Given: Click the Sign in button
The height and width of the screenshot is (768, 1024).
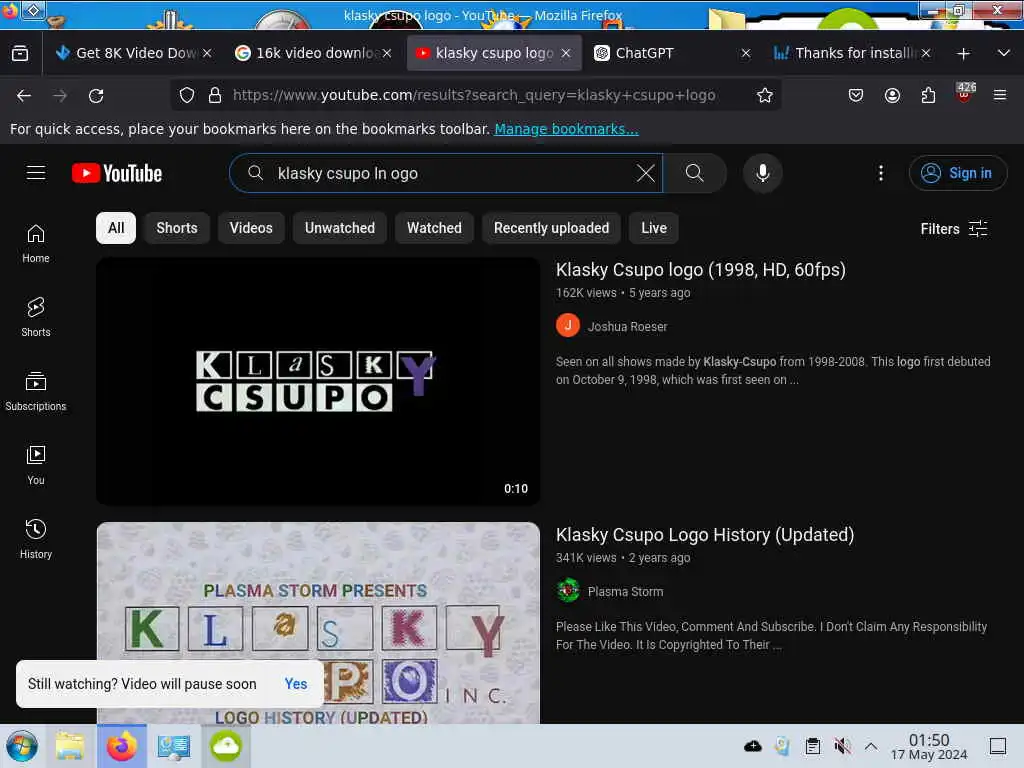Looking at the screenshot, I should coord(958,173).
